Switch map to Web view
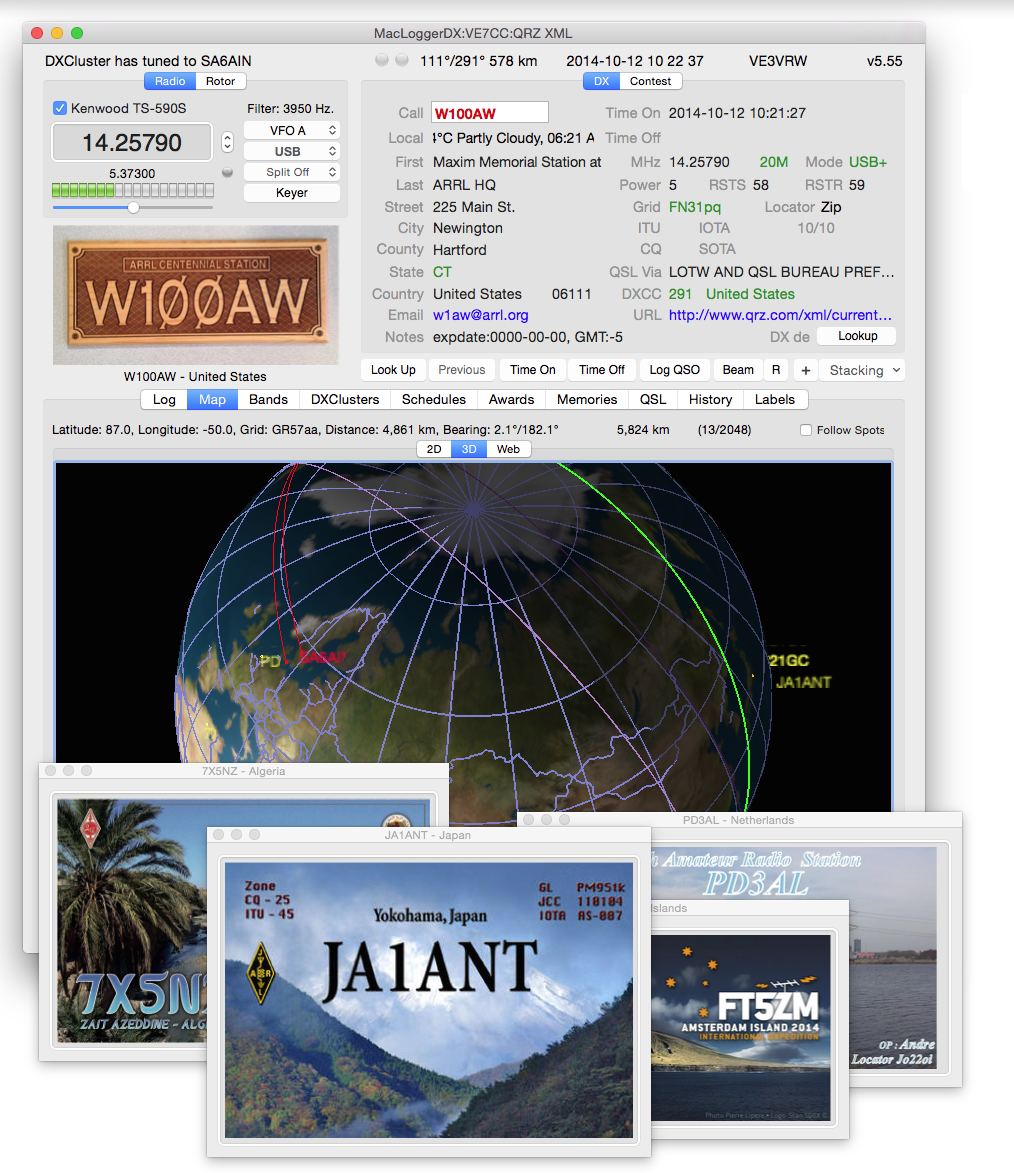The width and height of the screenshot is (1014, 1173). pyautogui.click(x=508, y=449)
